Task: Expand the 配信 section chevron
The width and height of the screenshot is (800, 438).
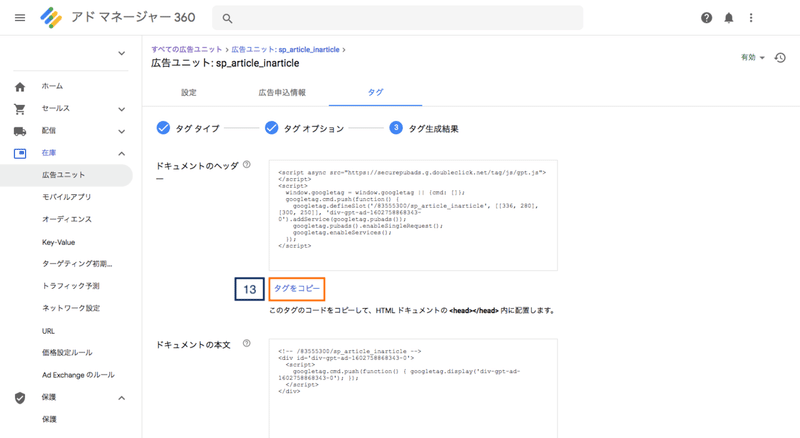Action: pyautogui.click(x=121, y=132)
